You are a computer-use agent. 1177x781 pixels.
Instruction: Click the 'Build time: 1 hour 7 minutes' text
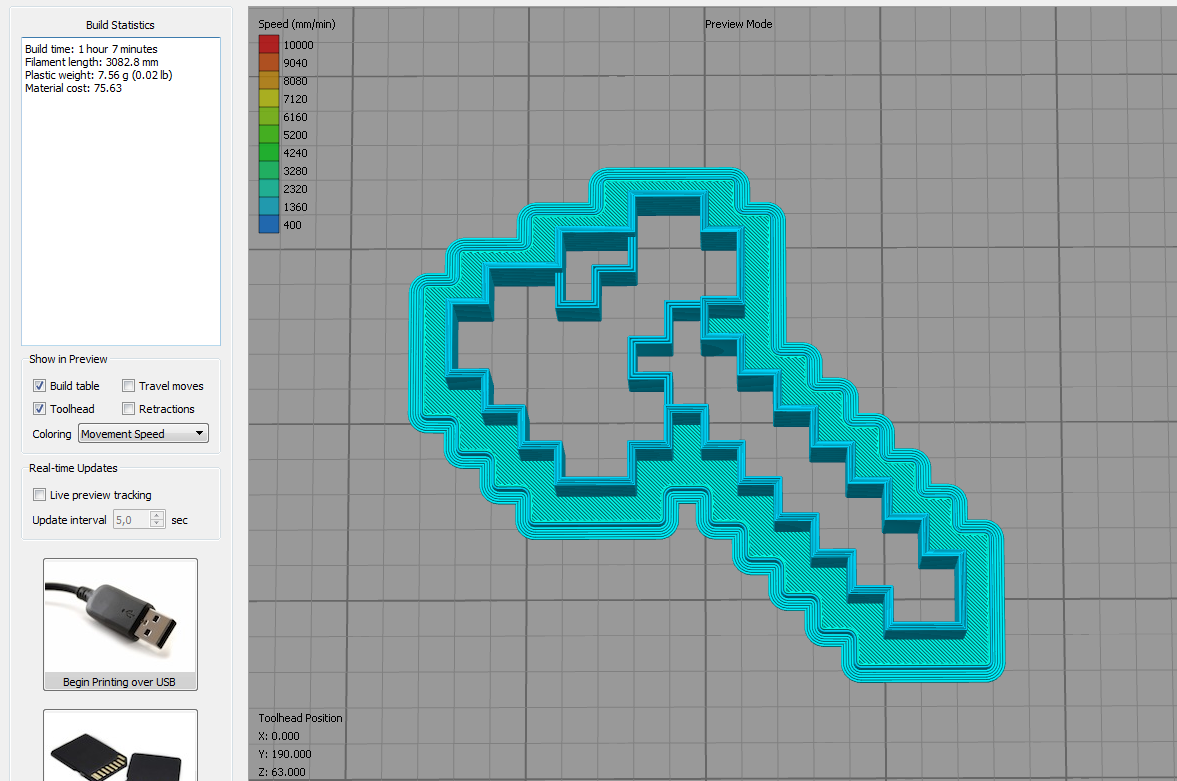click(x=91, y=49)
